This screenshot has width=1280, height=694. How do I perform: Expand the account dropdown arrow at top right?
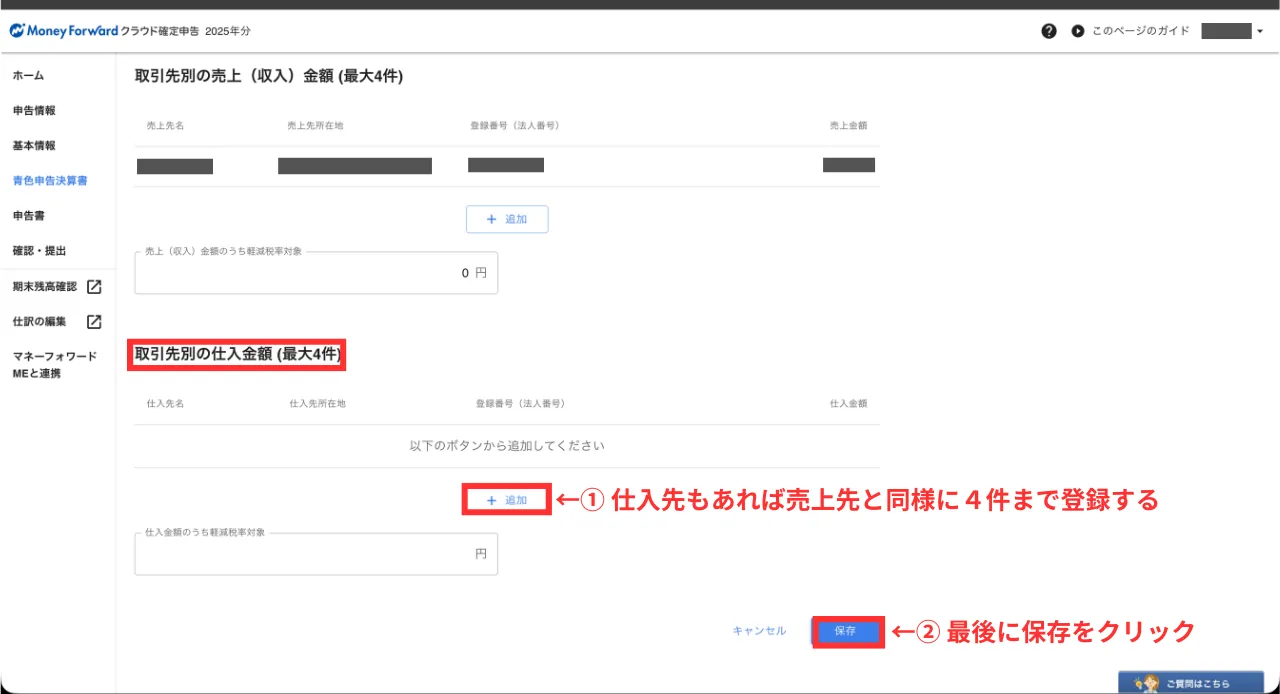pos(1260,32)
